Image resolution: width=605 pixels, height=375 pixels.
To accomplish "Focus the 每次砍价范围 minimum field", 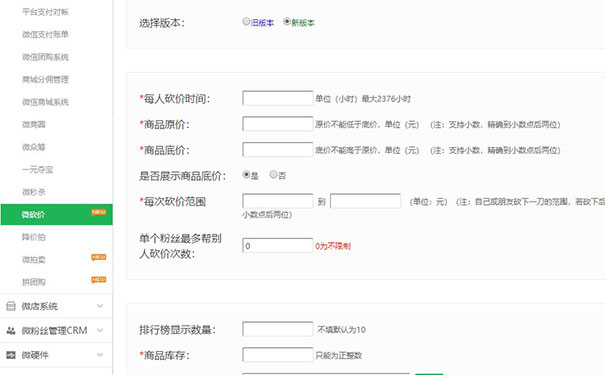I will tap(277, 201).
